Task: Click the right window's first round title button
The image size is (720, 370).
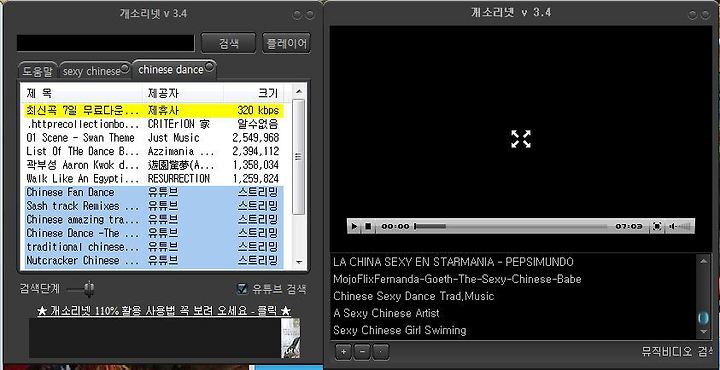Action: tap(693, 15)
